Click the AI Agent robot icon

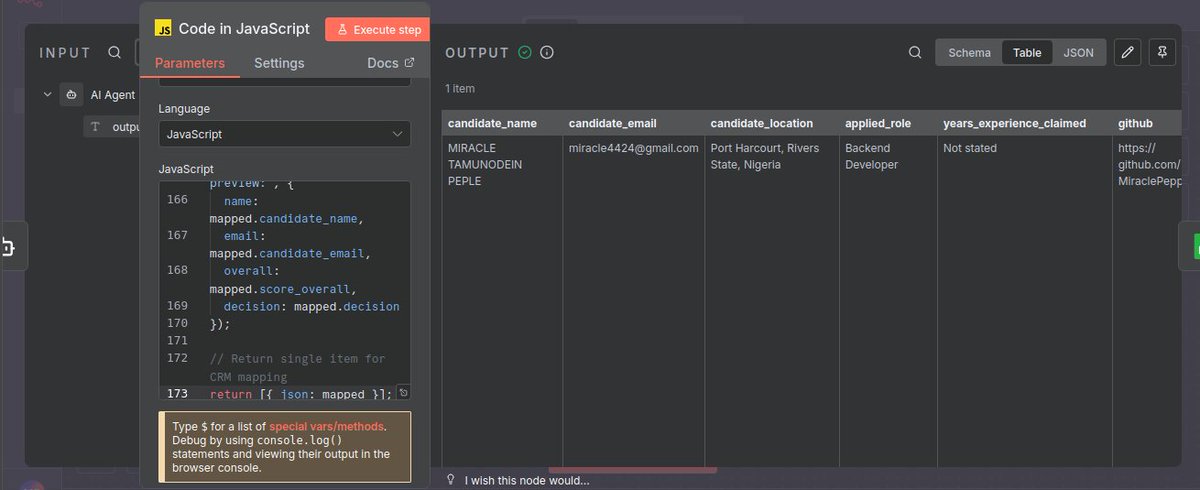(x=71, y=95)
